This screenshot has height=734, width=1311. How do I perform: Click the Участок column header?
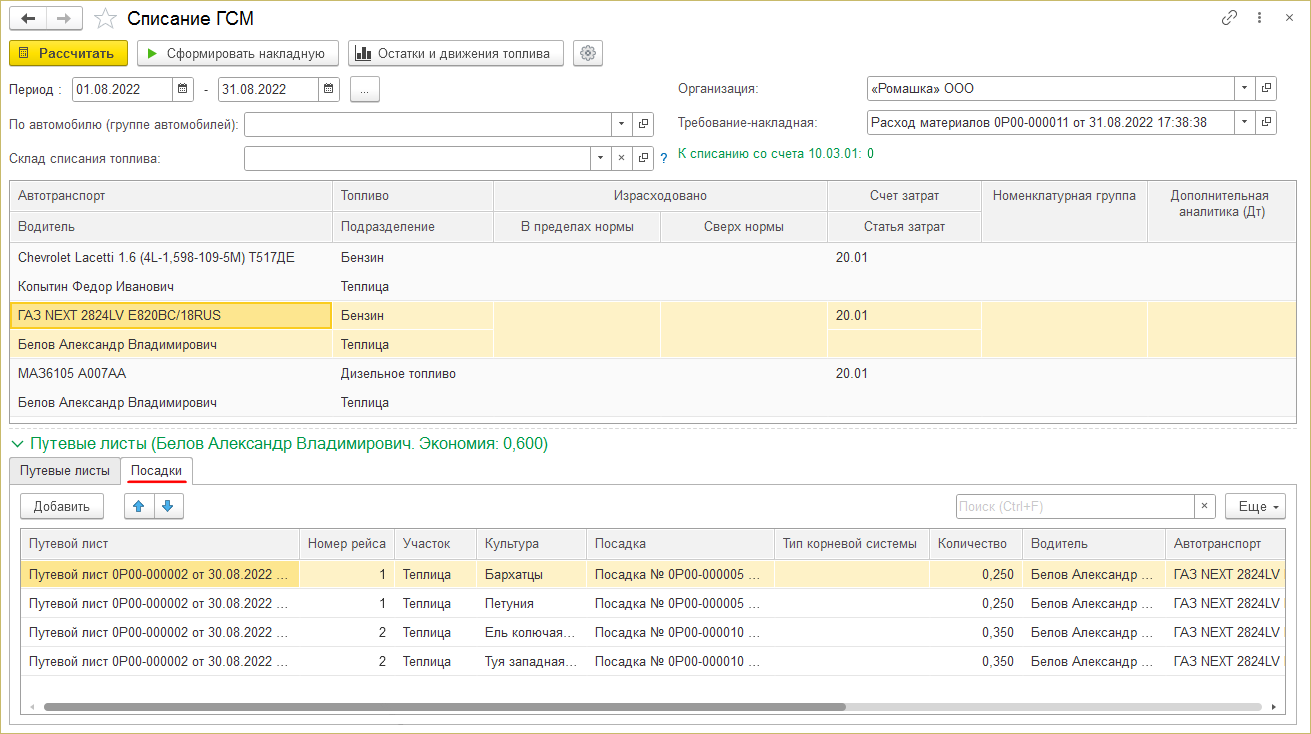click(x=435, y=544)
